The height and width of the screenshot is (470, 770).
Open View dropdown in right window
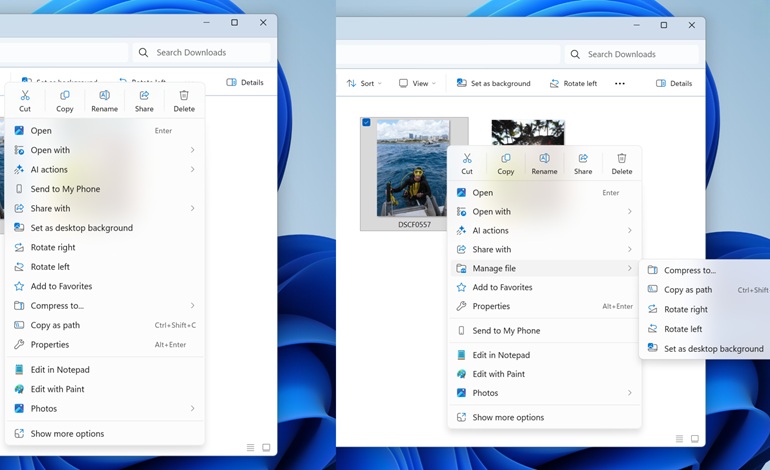point(417,83)
